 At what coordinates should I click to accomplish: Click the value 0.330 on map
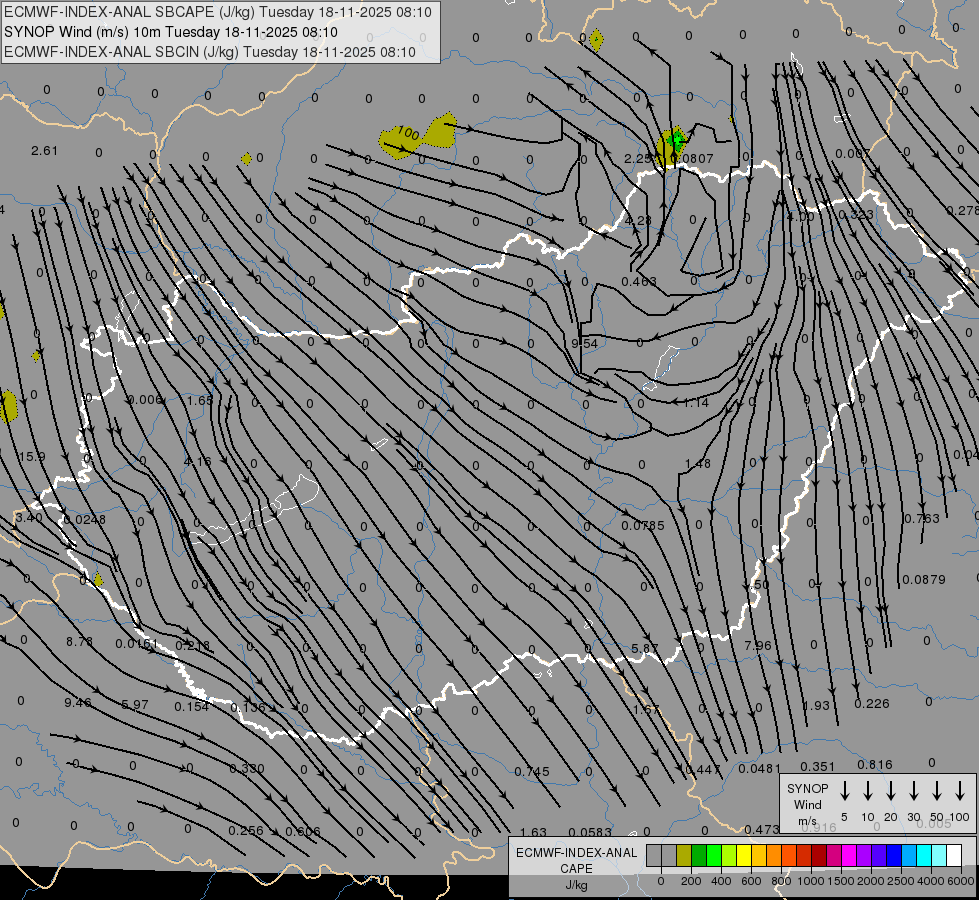tap(247, 768)
